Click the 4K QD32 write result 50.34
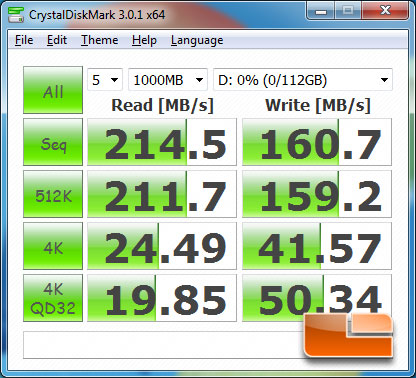Image resolution: width=416 pixels, height=378 pixels. (x=317, y=298)
